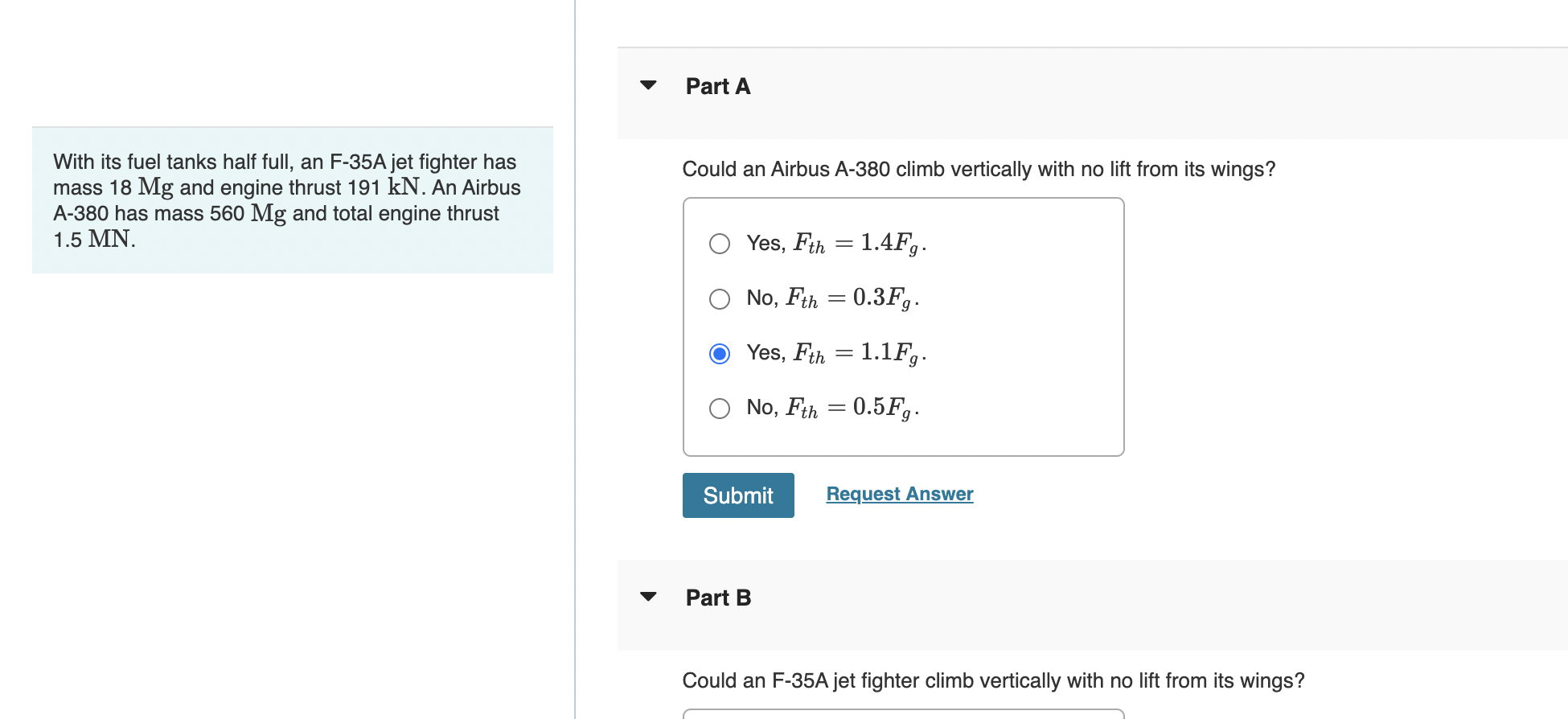The height and width of the screenshot is (719, 1568).
Task: Click the Part B heading
Action: point(718,598)
